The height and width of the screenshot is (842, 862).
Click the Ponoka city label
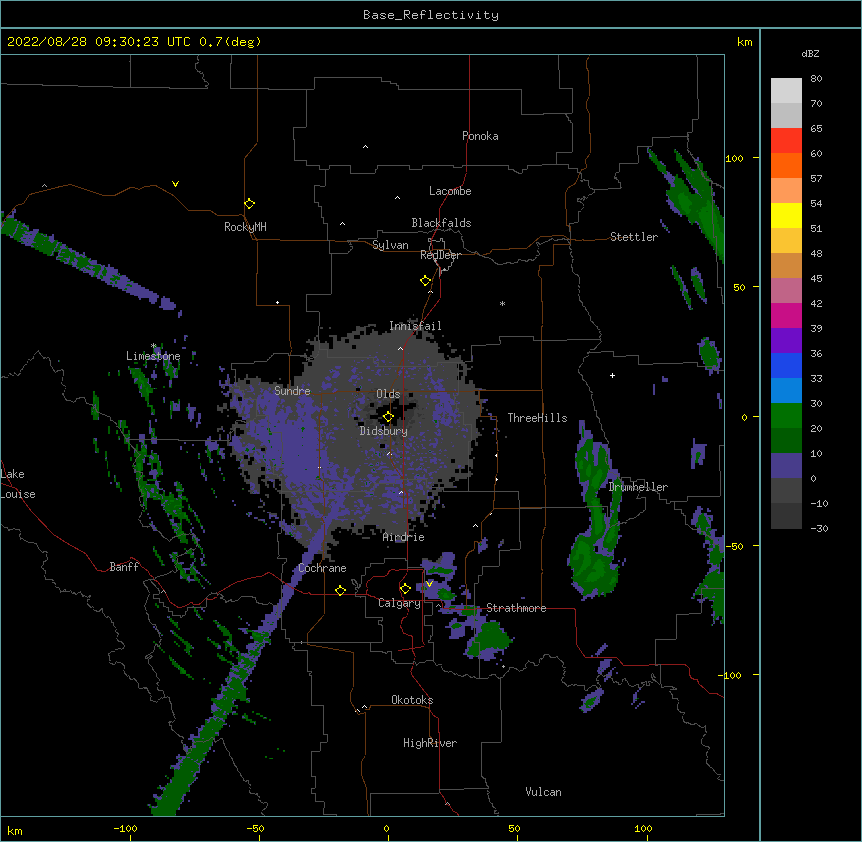point(480,136)
